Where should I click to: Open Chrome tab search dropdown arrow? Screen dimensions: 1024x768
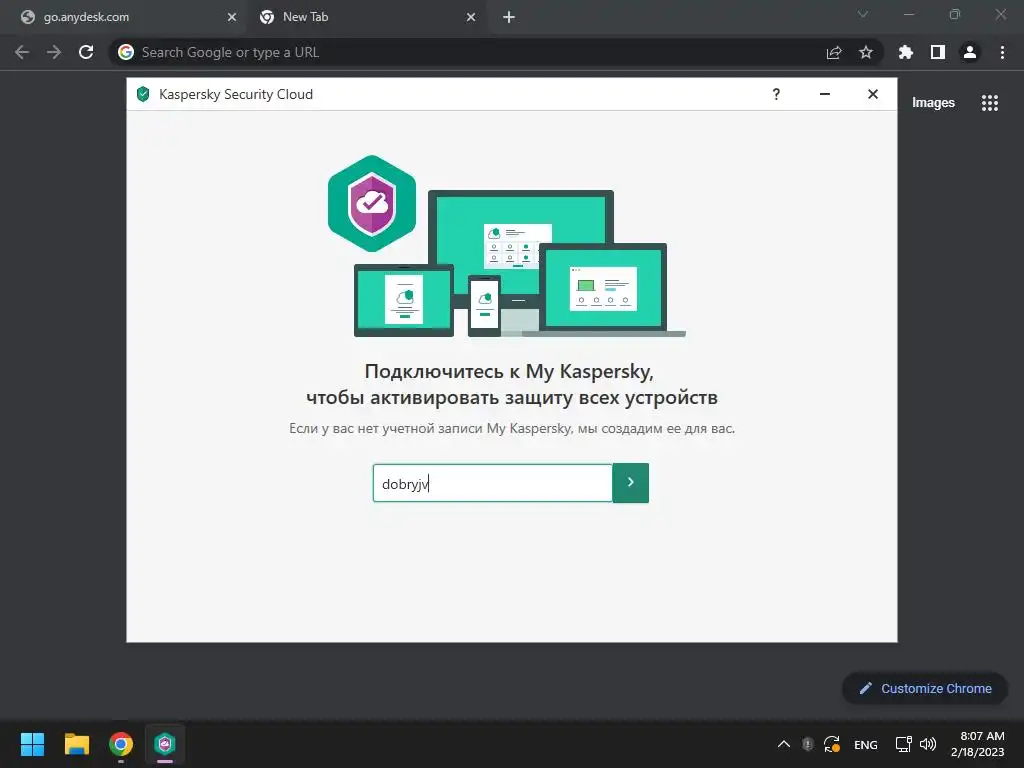point(862,14)
